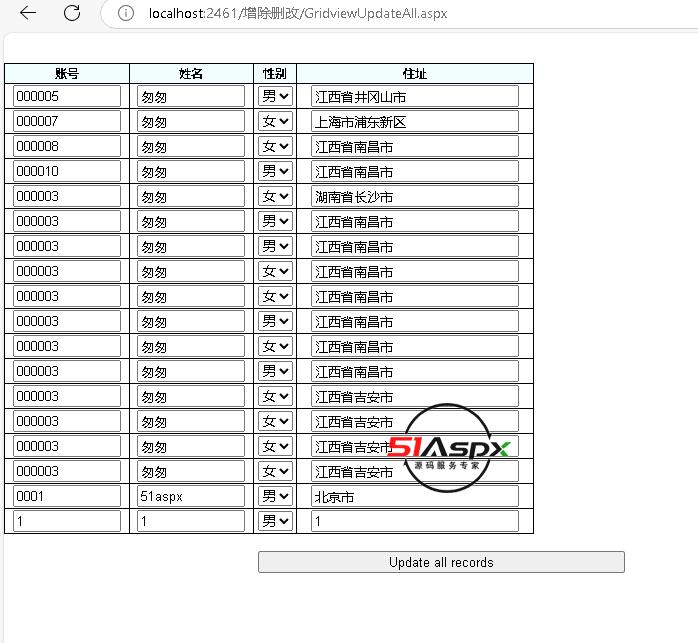Open gender dropdown in row 000008
This screenshot has width=698, height=643.
(x=275, y=146)
